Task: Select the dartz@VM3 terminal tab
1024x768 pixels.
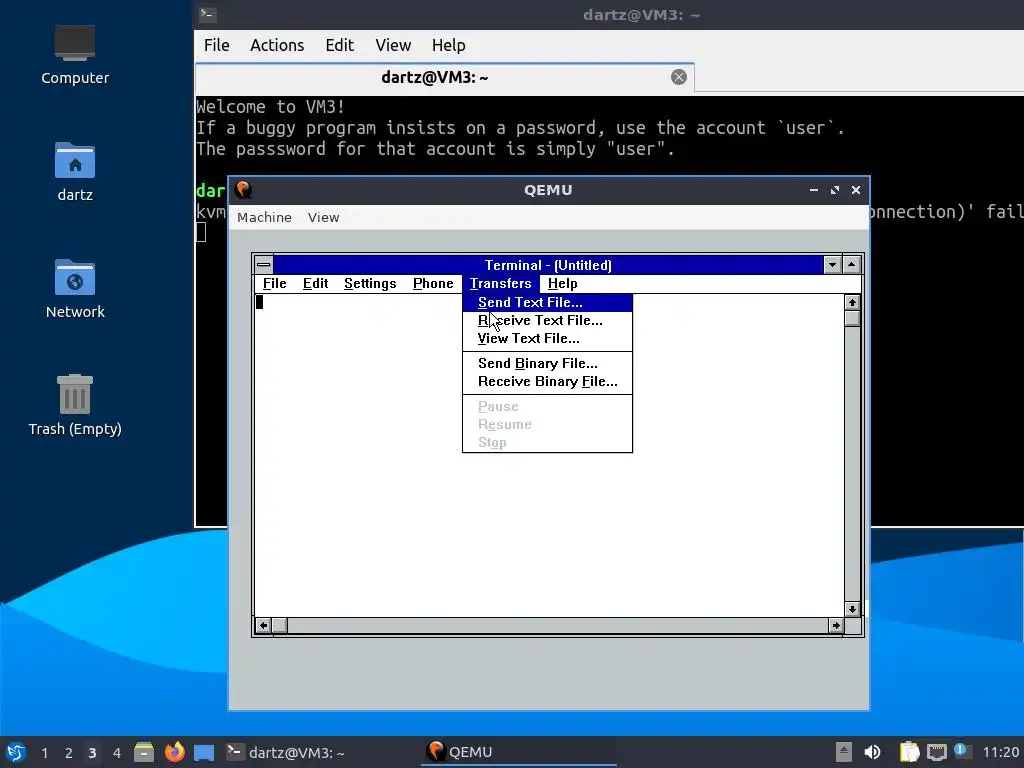Action: [444, 78]
